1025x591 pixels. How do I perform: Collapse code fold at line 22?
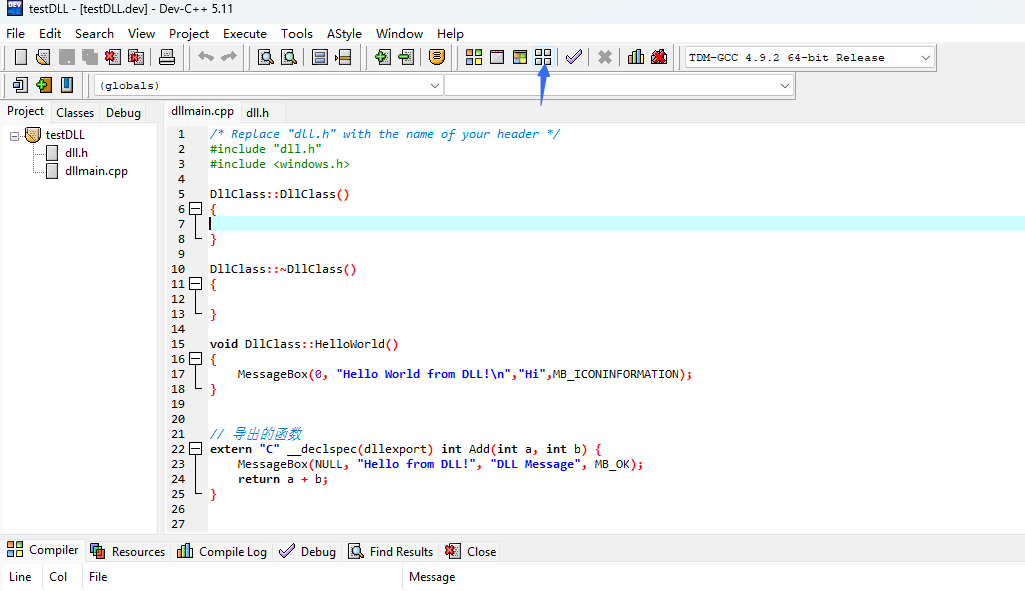[x=195, y=448]
